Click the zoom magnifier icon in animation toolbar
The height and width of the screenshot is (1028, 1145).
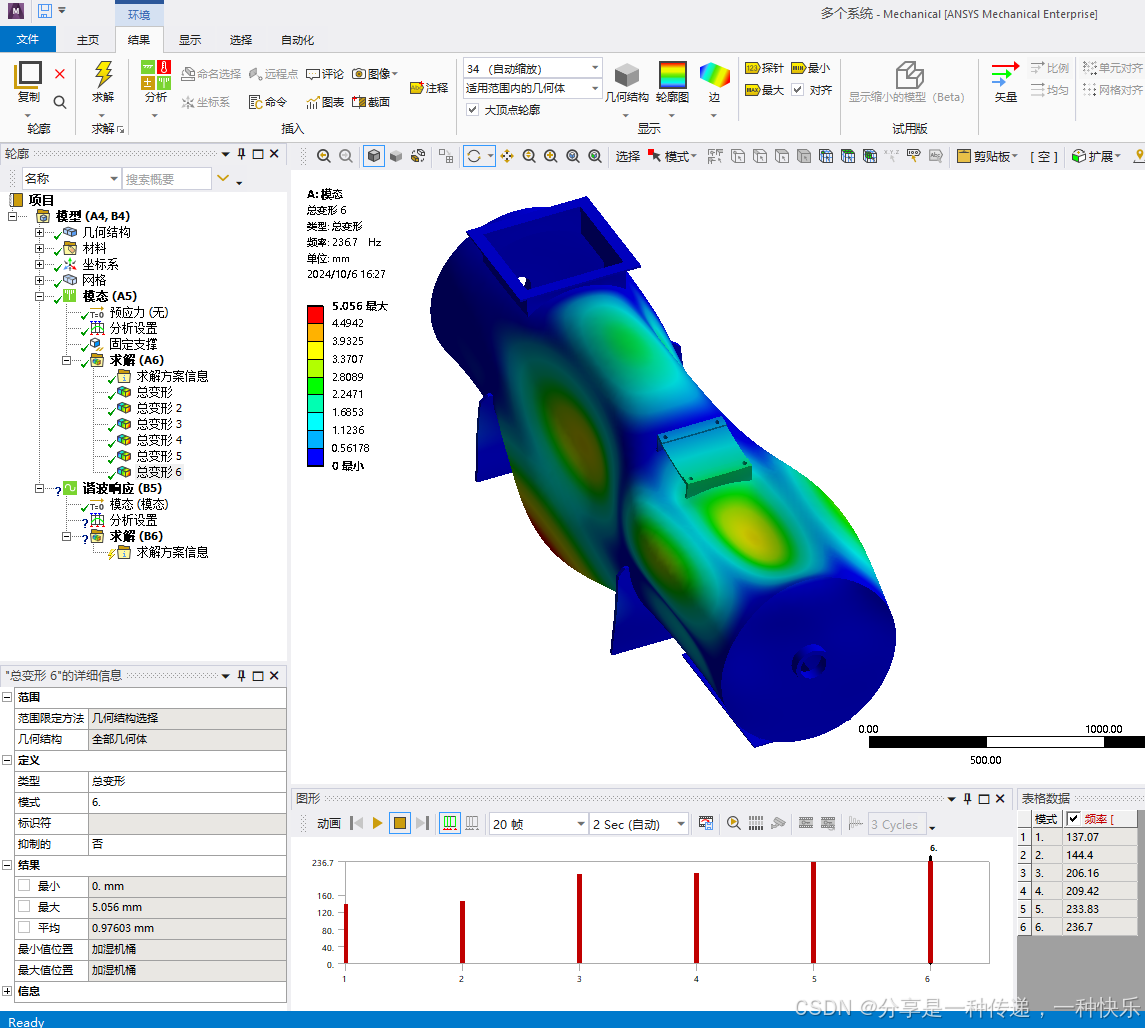point(734,824)
